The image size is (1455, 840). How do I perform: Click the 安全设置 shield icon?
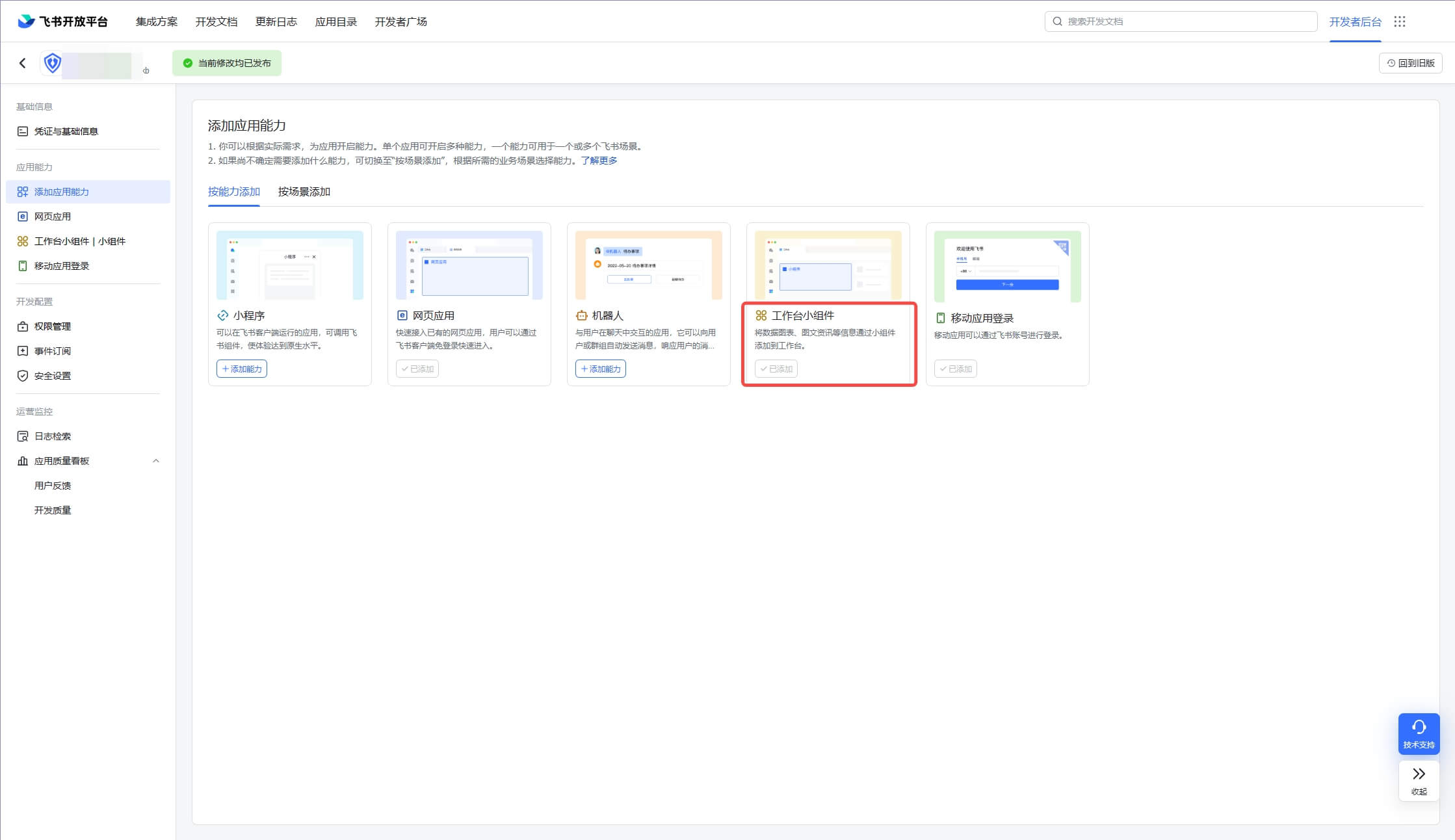(23, 376)
